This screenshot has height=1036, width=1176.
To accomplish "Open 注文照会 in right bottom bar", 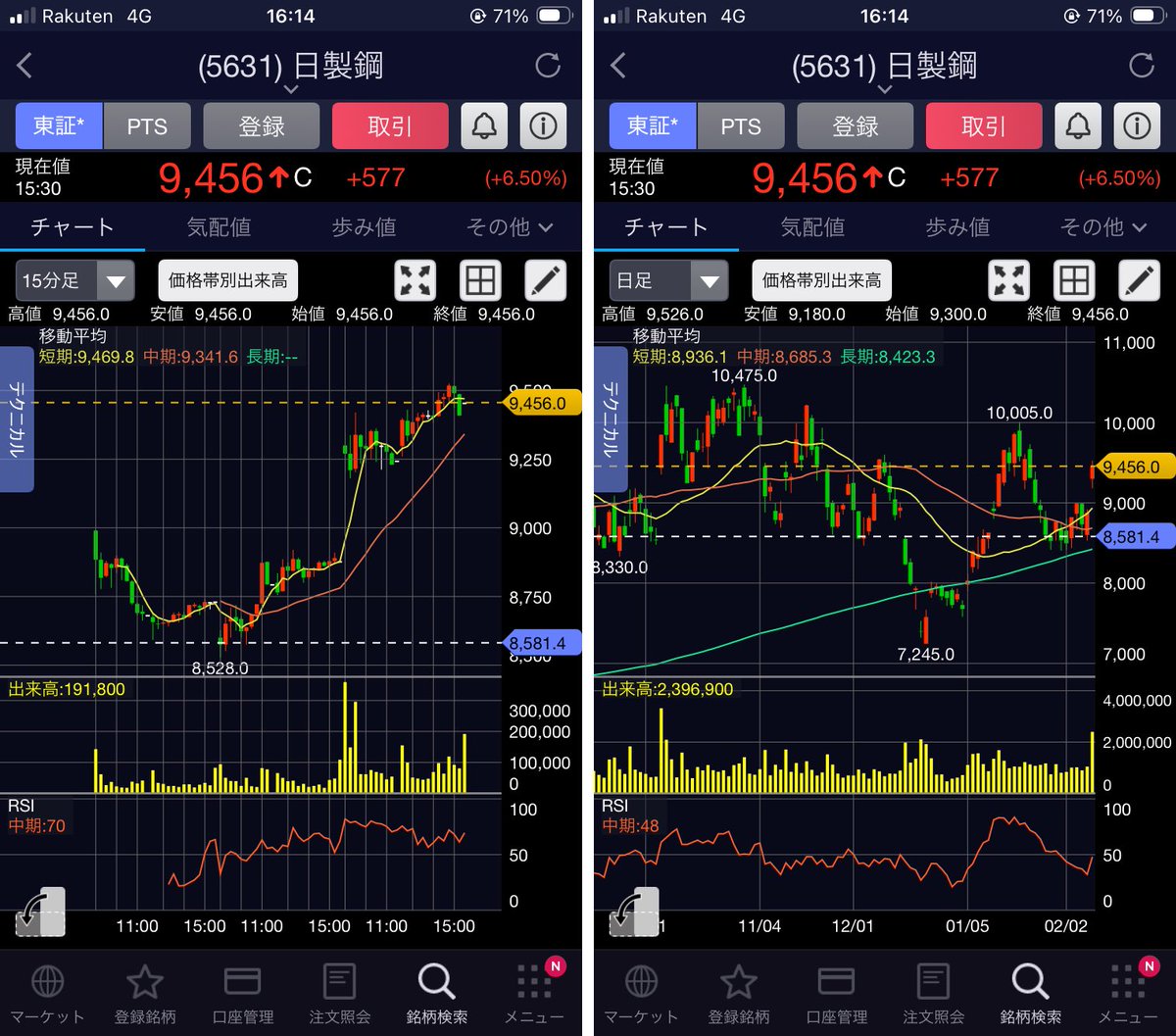I will click(x=933, y=994).
